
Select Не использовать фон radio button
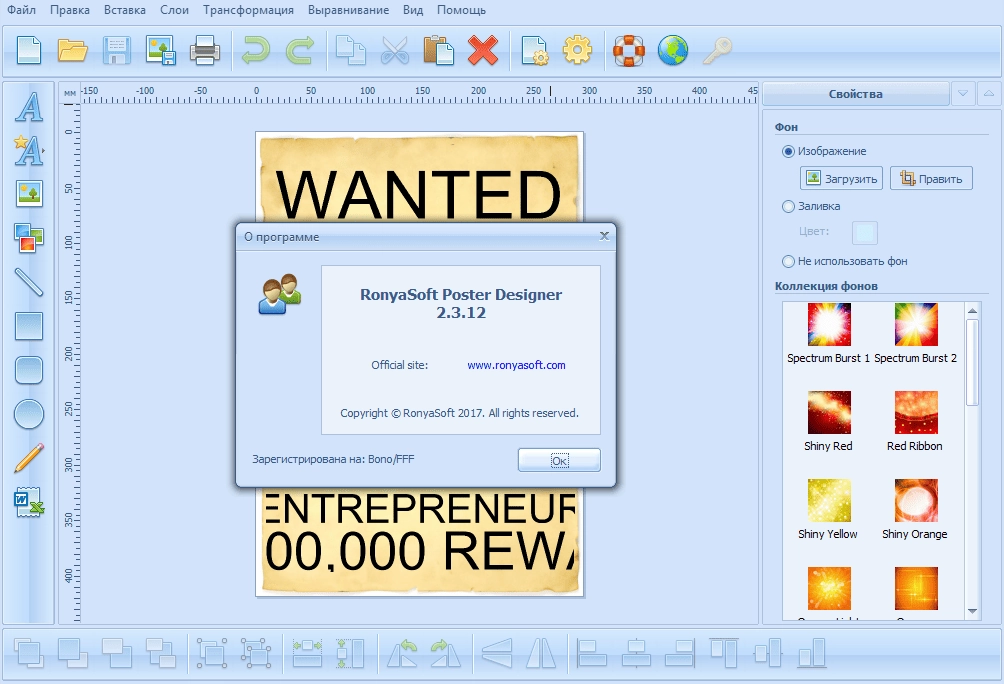pos(788,261)
